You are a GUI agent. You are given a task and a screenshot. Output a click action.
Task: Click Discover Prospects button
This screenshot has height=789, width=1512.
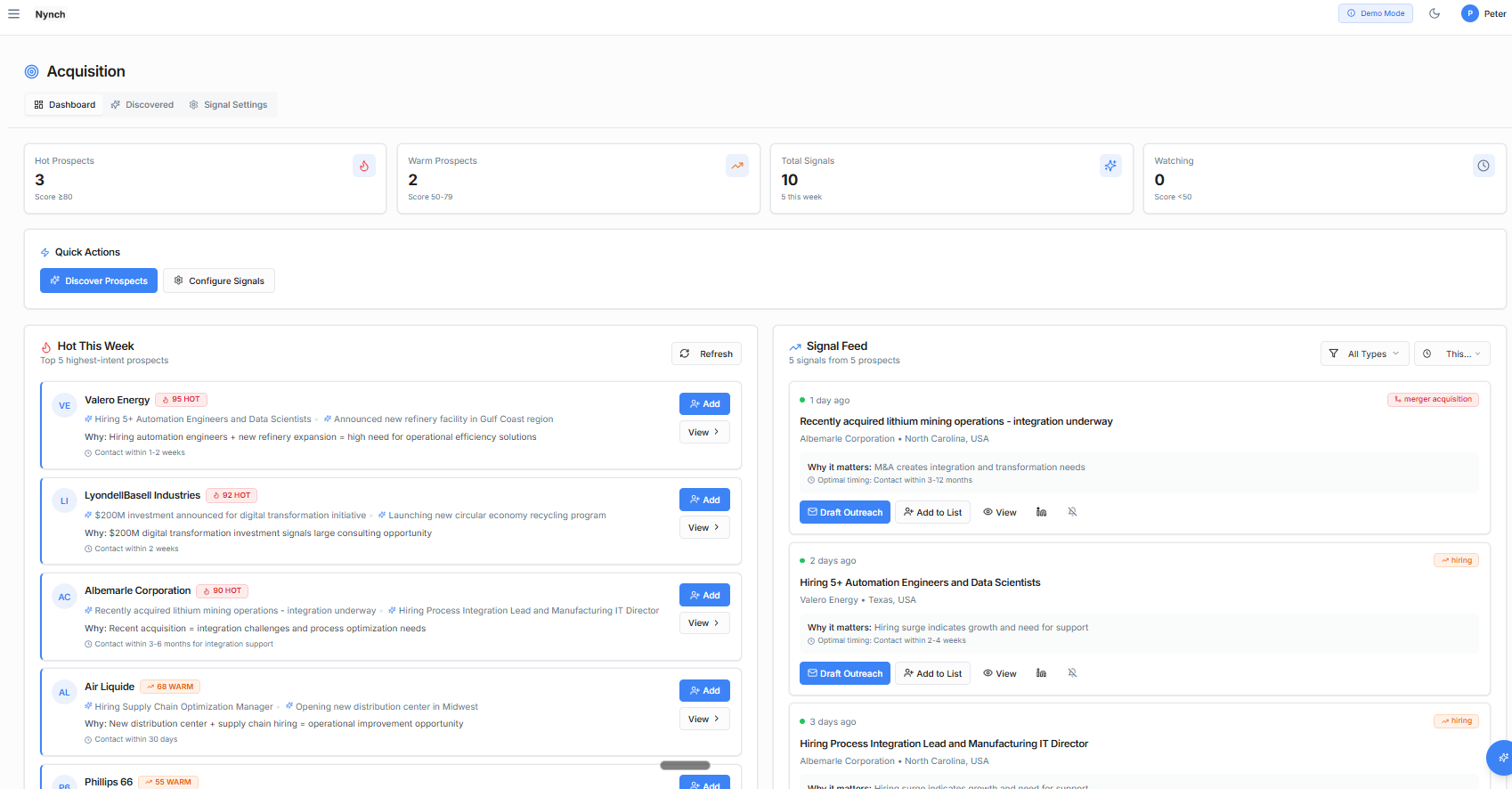pyautogui.click(x=99, y=281)
